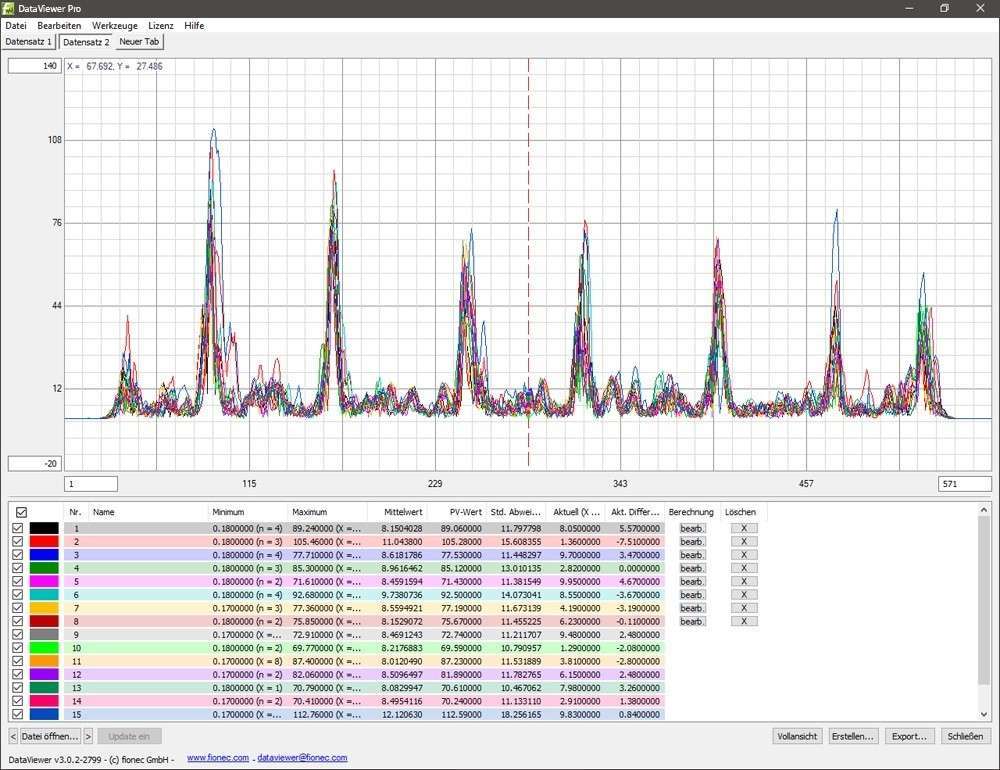Viewport: 1000px width, 770px height.
Task: Click the Export... button
Action: point(909,736)
